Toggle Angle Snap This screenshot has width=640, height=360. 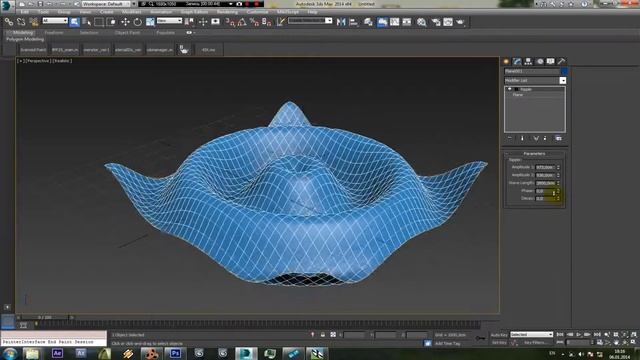coord(242,22)
